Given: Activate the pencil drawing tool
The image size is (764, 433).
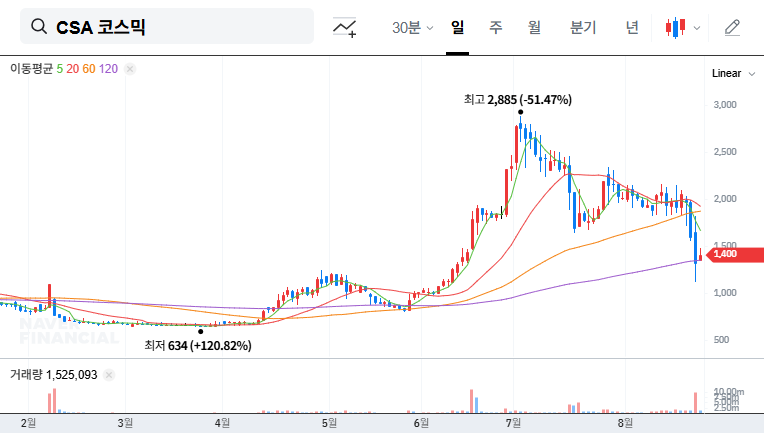Looking at the screenshot, I should pos(732,27).
